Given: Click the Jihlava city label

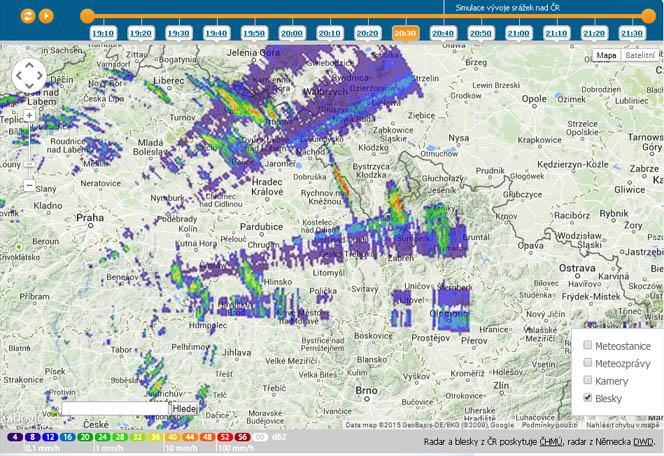Looking at the screenshot, I should (x=237, y=352).
